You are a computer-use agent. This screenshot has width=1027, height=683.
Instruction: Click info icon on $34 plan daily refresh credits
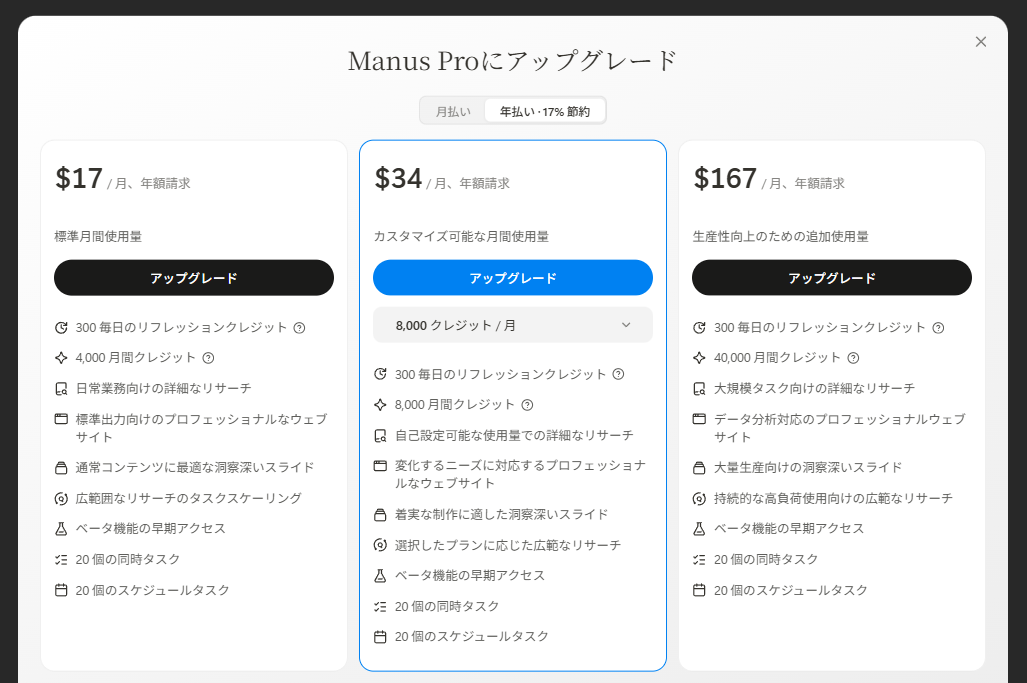(x=618, y=375)
